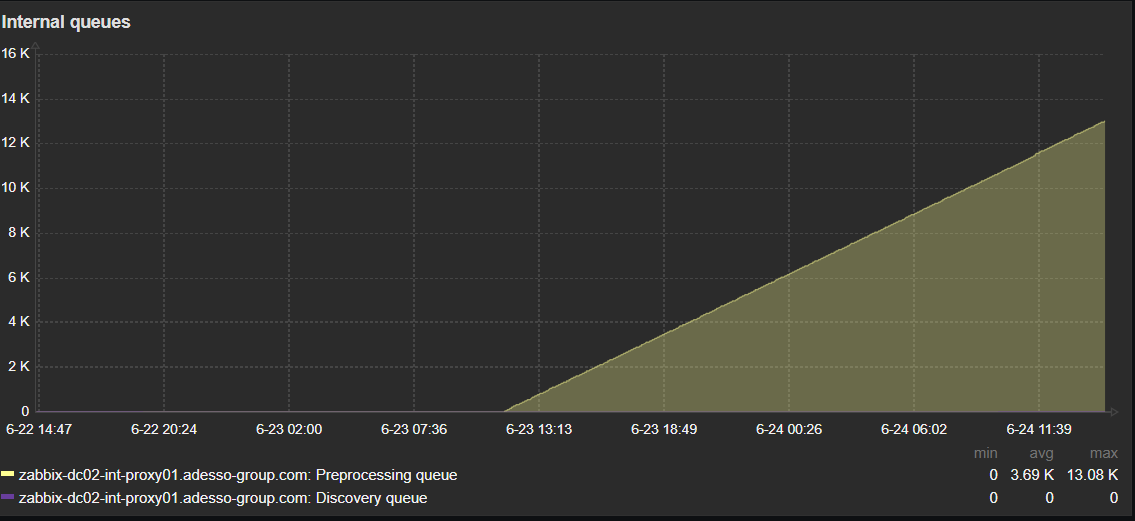
Task: Click the Discovery queue avg value 0
Action: (x=1049, y=498)
